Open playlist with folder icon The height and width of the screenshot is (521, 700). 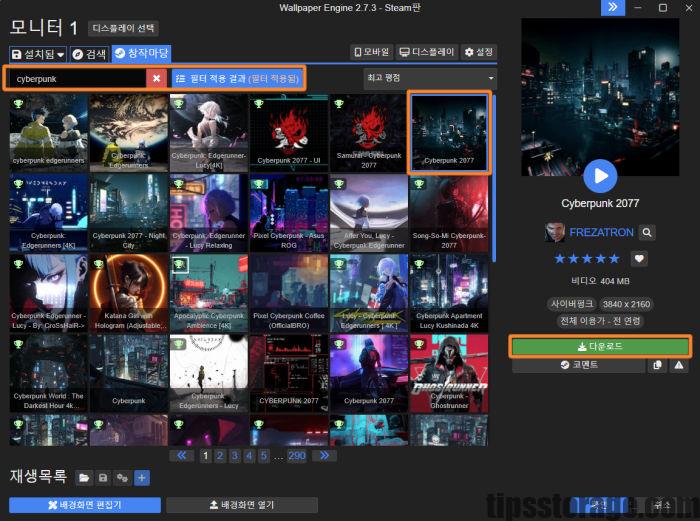pyautogui.click(x=83, y=478)
